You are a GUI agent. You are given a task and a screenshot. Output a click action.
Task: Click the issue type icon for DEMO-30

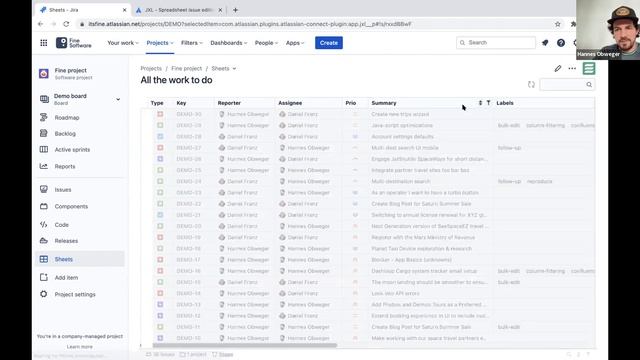160,114
